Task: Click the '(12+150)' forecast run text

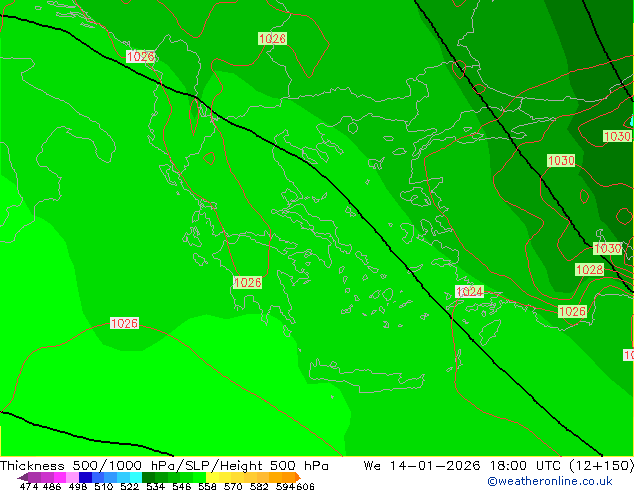Action: 601,466
